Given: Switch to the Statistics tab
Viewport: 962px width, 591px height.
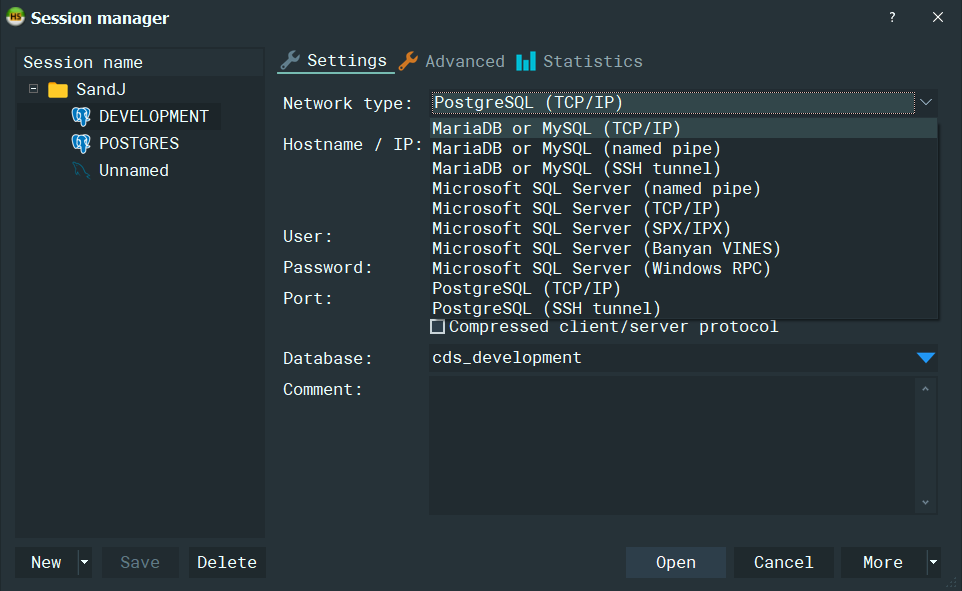Looking at the screenshot, I should click(x=580, y=61).
